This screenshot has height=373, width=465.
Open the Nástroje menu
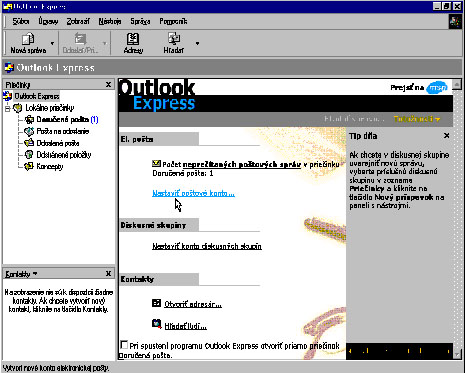(x=110, y=21)
